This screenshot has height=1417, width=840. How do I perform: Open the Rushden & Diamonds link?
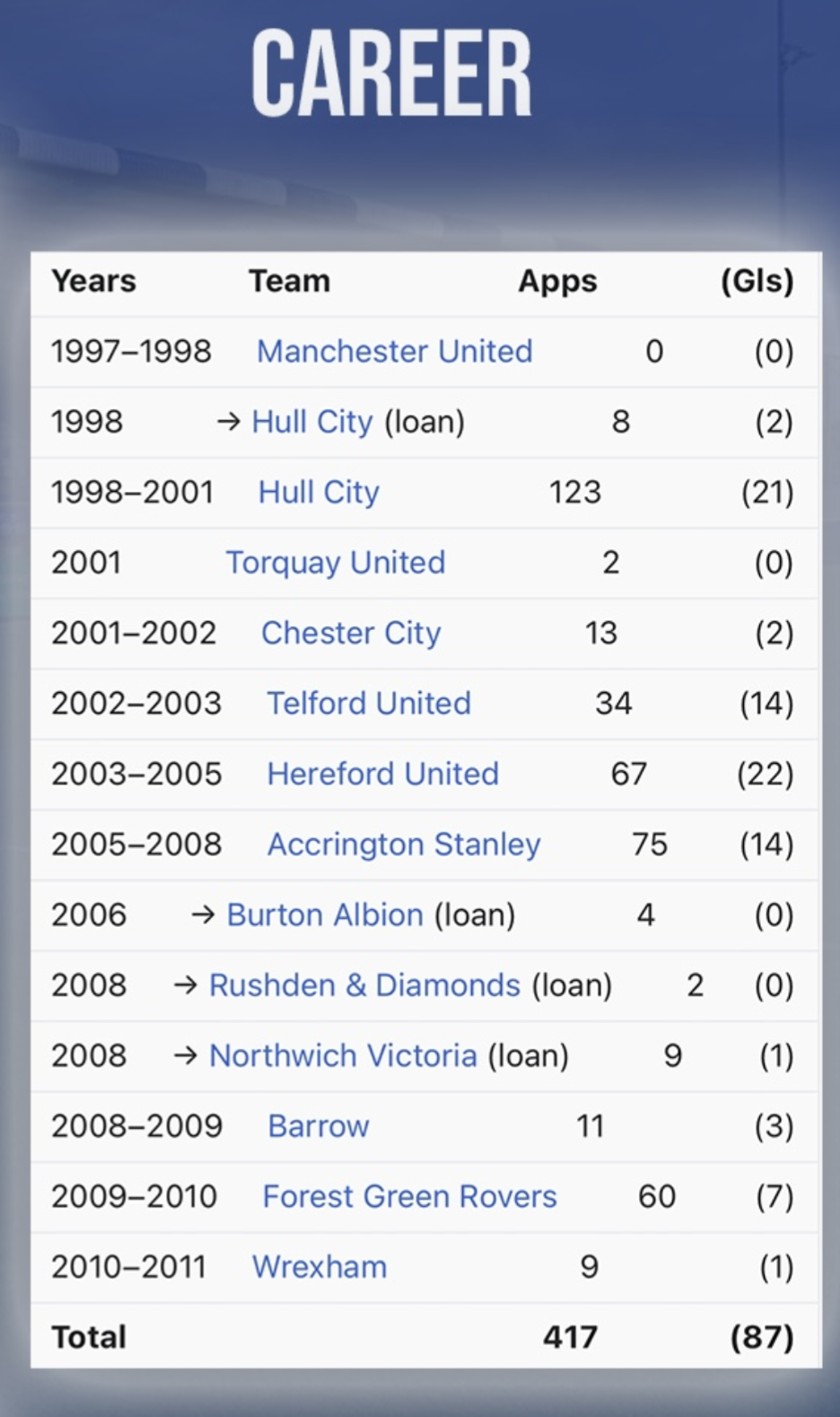(x=364, y=985)
